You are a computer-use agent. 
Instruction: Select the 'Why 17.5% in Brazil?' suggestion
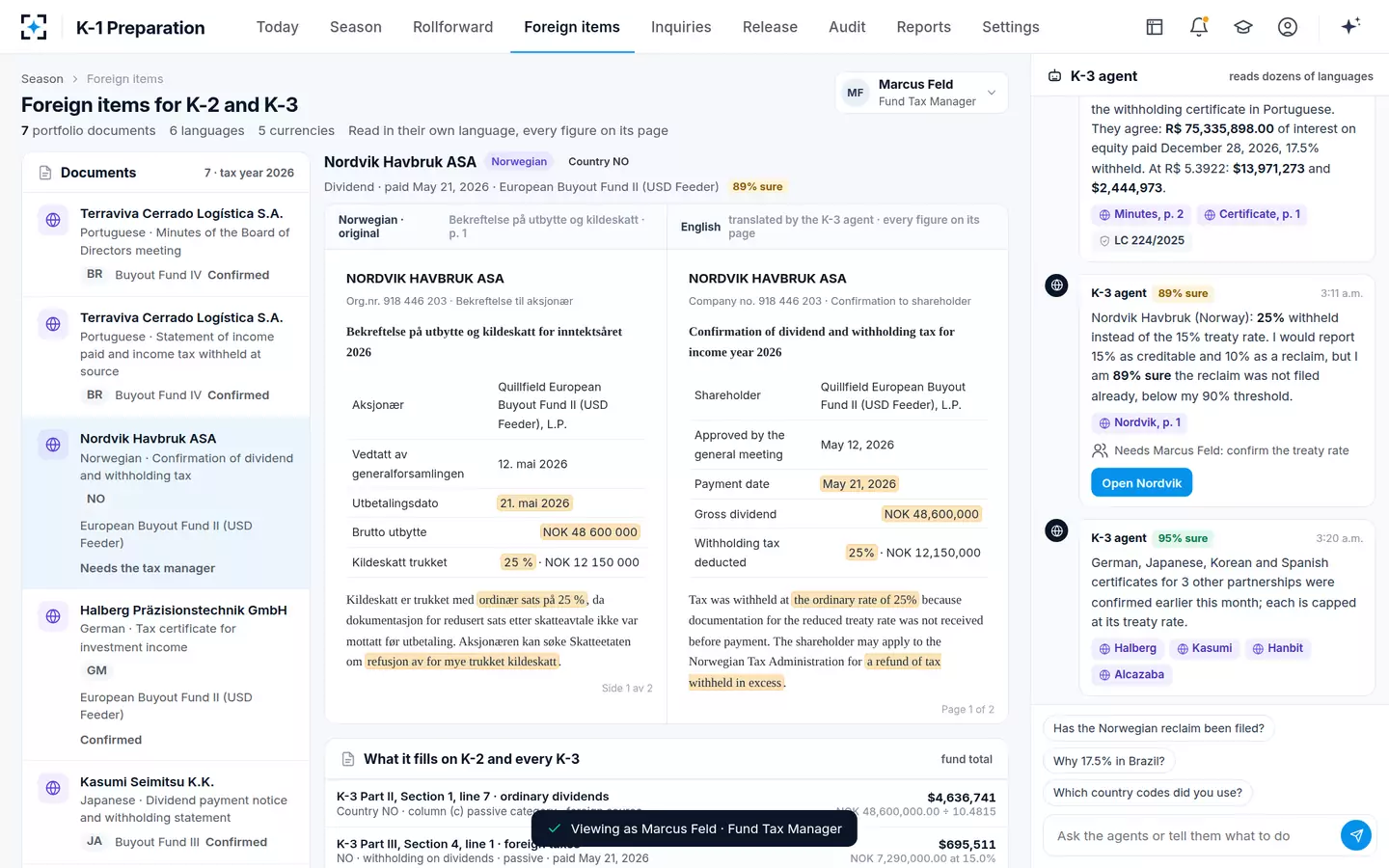tap(1109, 761)
